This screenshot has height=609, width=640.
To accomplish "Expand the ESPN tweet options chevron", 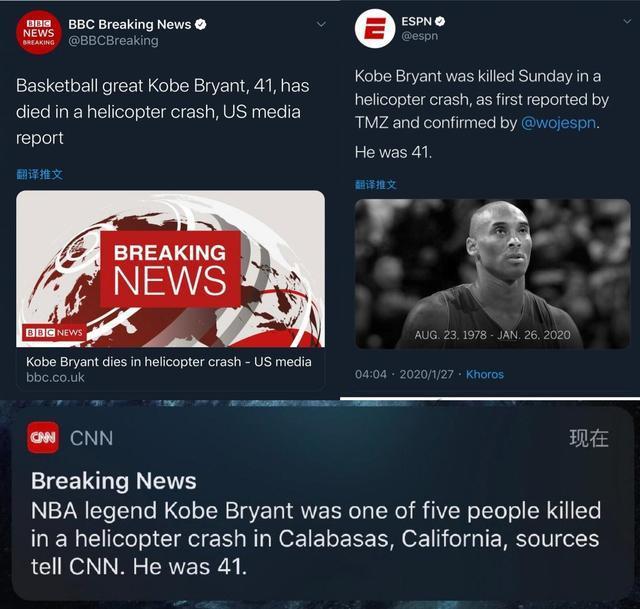I will (x=627, y=21).
